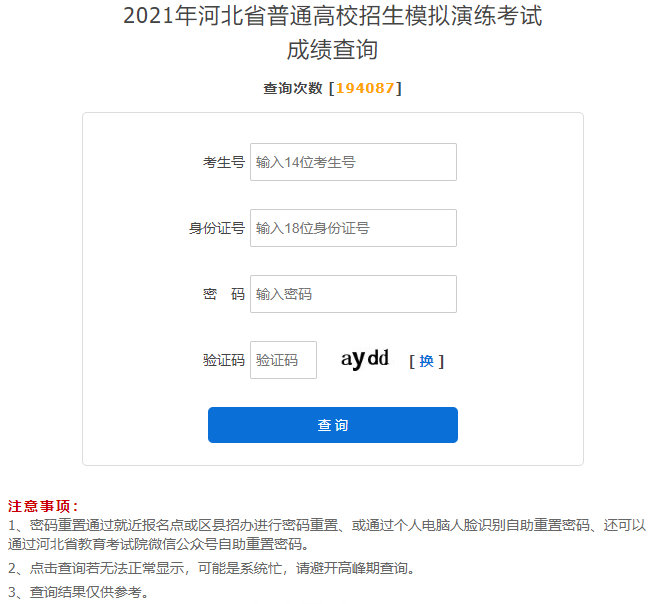Click the red 注意事项 heading

(43, 506)
